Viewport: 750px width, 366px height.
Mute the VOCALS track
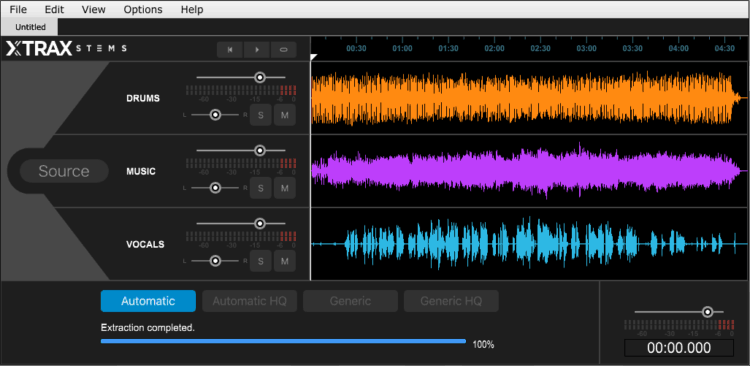point(285,261)
